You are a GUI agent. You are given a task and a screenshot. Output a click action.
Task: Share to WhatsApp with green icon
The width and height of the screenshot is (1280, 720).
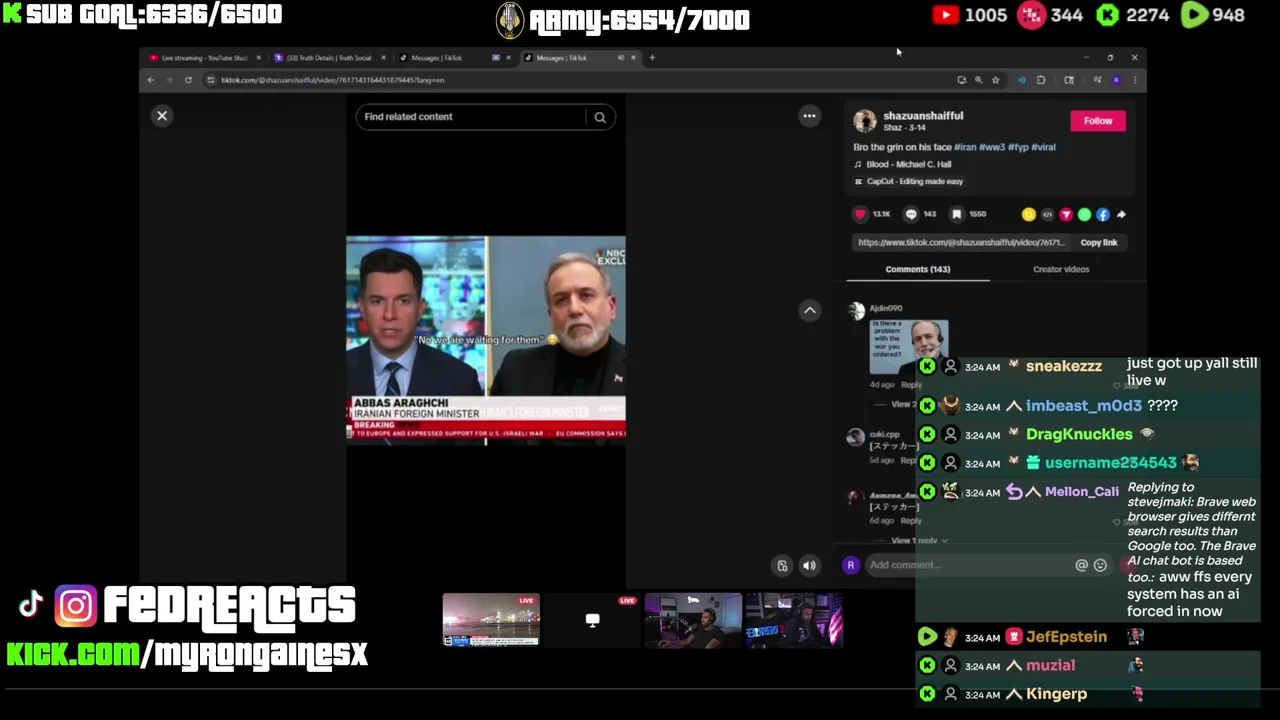tap(1084, 214)
